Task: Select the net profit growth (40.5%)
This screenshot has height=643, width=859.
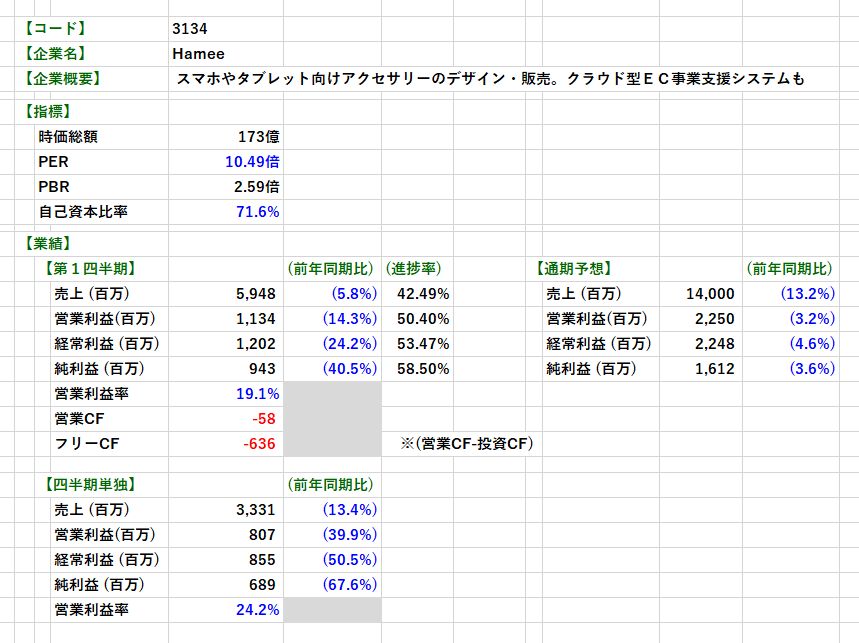Action: 350,369
